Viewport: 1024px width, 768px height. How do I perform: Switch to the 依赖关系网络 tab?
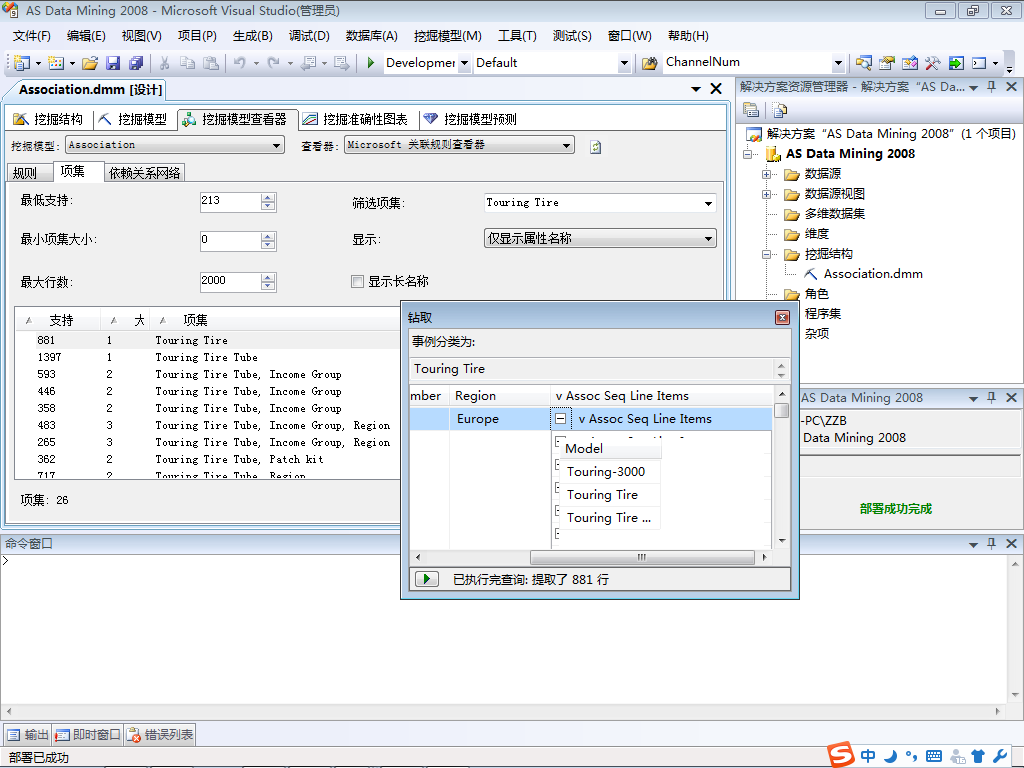(x=144, y=173)
